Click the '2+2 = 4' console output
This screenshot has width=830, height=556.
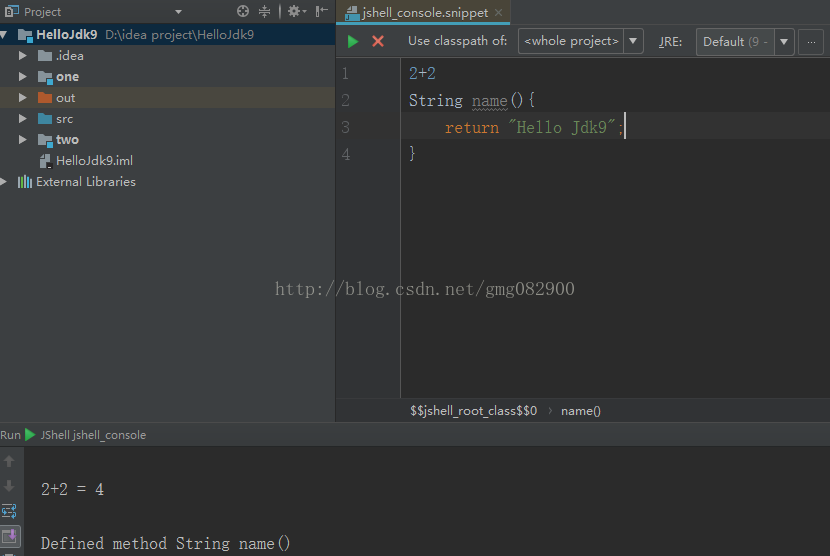pos(73,489)
